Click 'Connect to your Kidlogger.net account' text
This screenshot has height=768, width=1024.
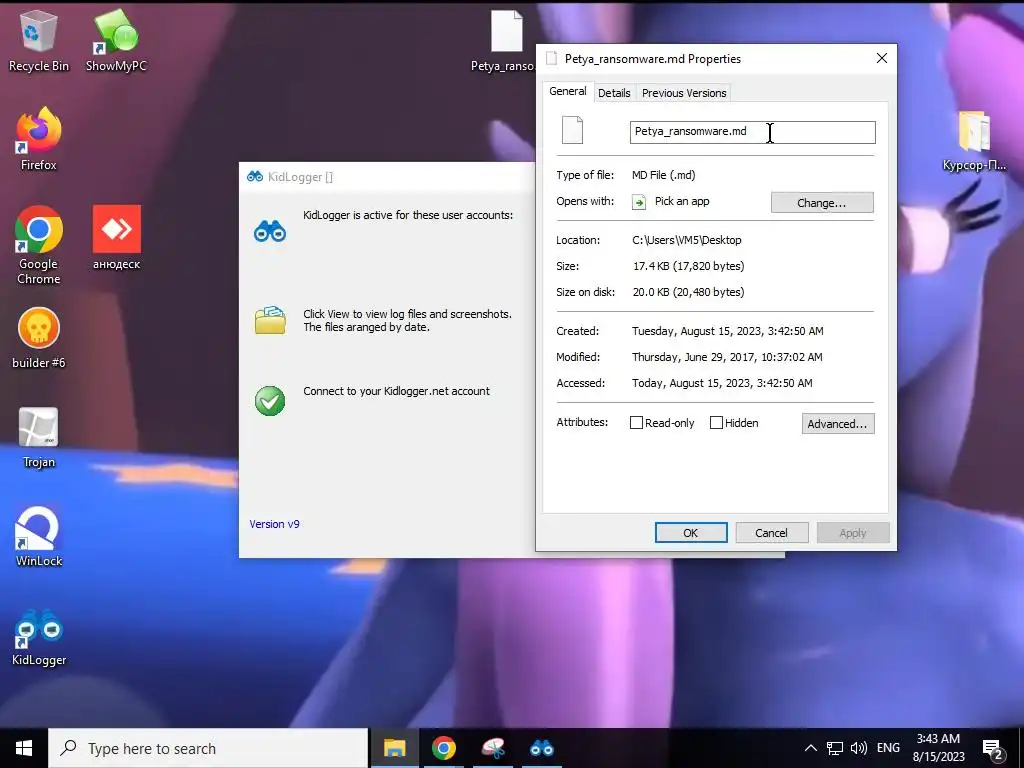[396, 391]
